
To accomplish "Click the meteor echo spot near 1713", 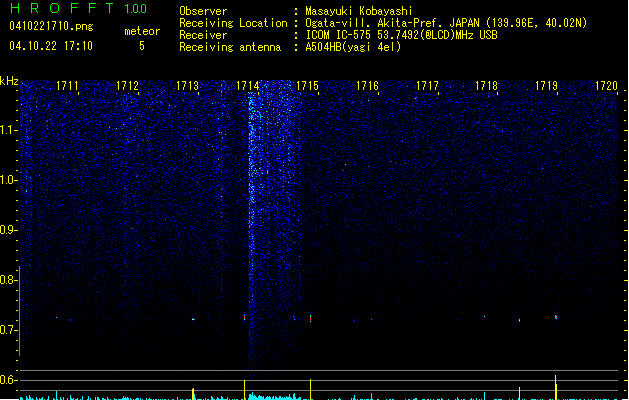I will tap(193, 319).
